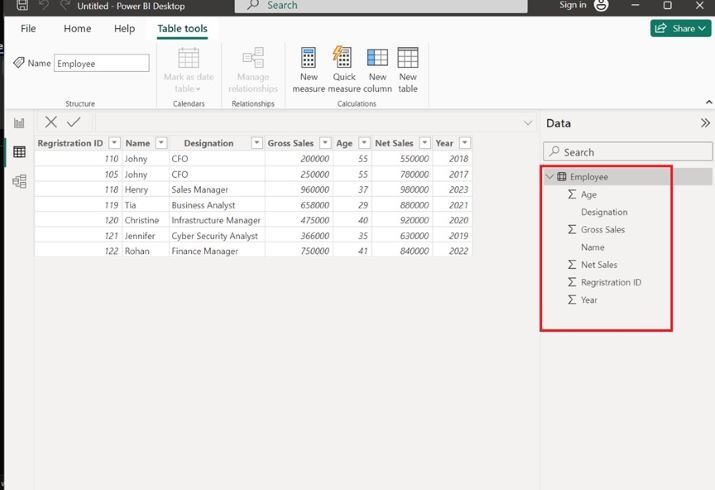The height and width of the screenshot is (490, 715).
Task: Collapse the Data pane with double chevron
Action: pyautogui.click(x=705, y=123)
